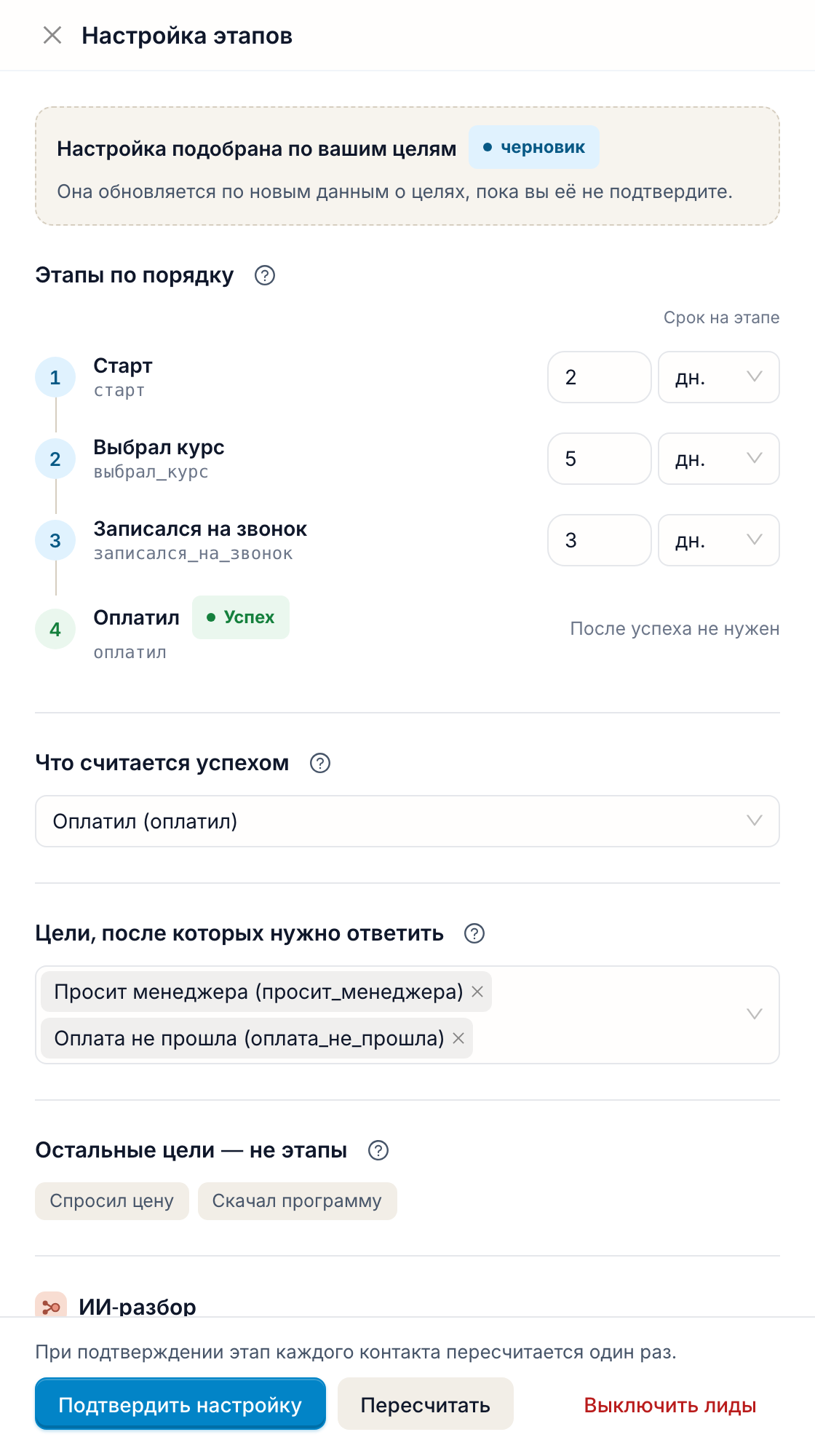Click the ИИ-разбор section icon
815x1456 pixels.
tap(51, 1306)
